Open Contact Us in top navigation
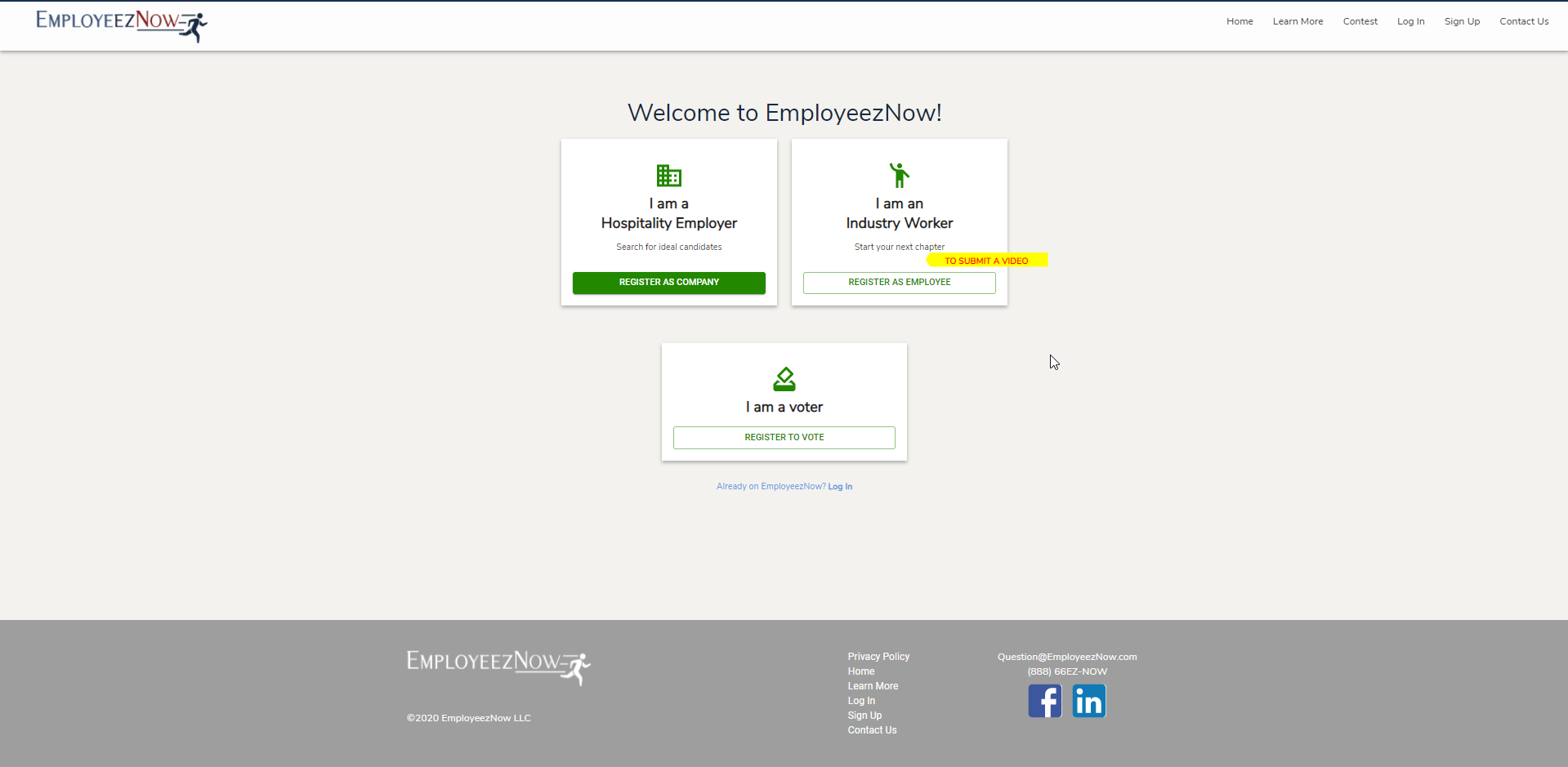1568x767 pixels. pos(1523,21)
